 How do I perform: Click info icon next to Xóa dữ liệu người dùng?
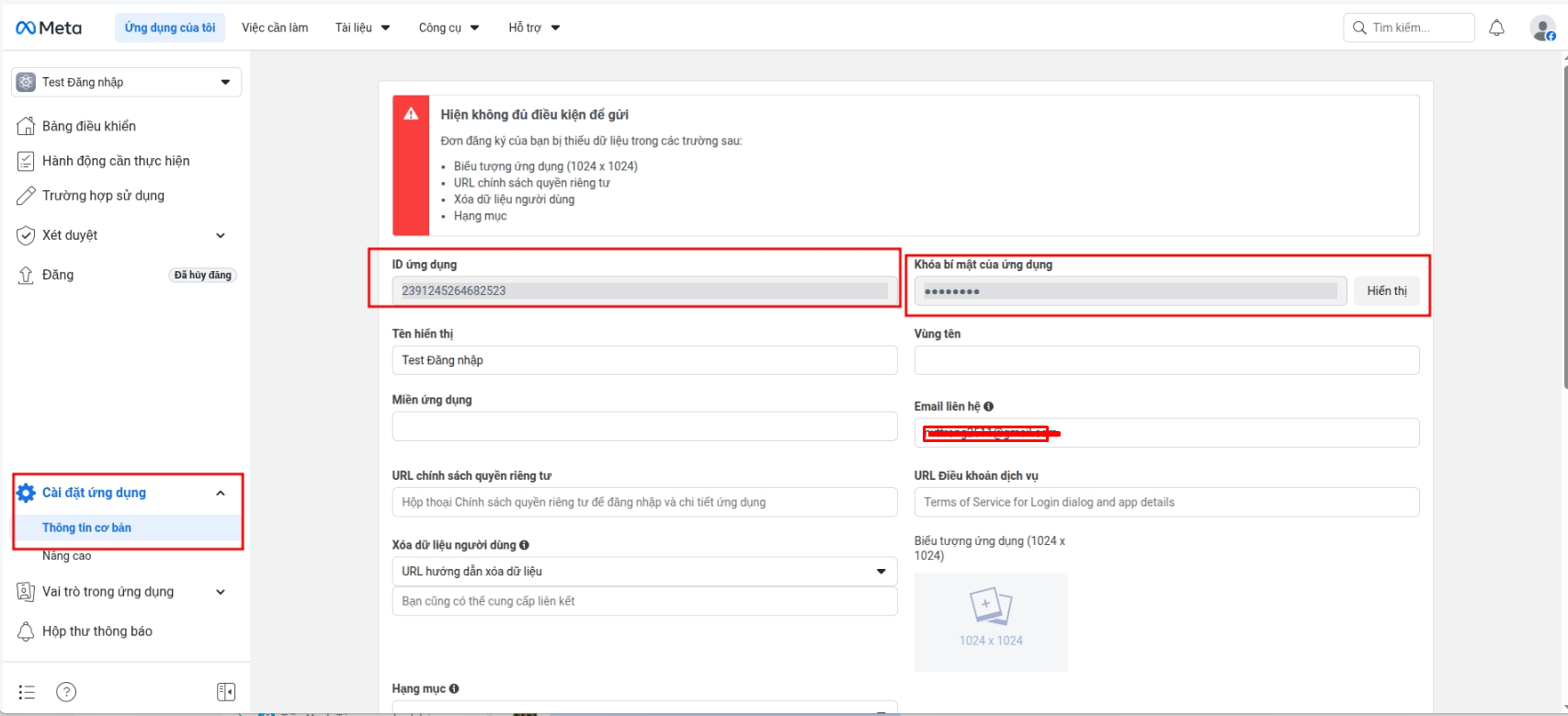524,545
